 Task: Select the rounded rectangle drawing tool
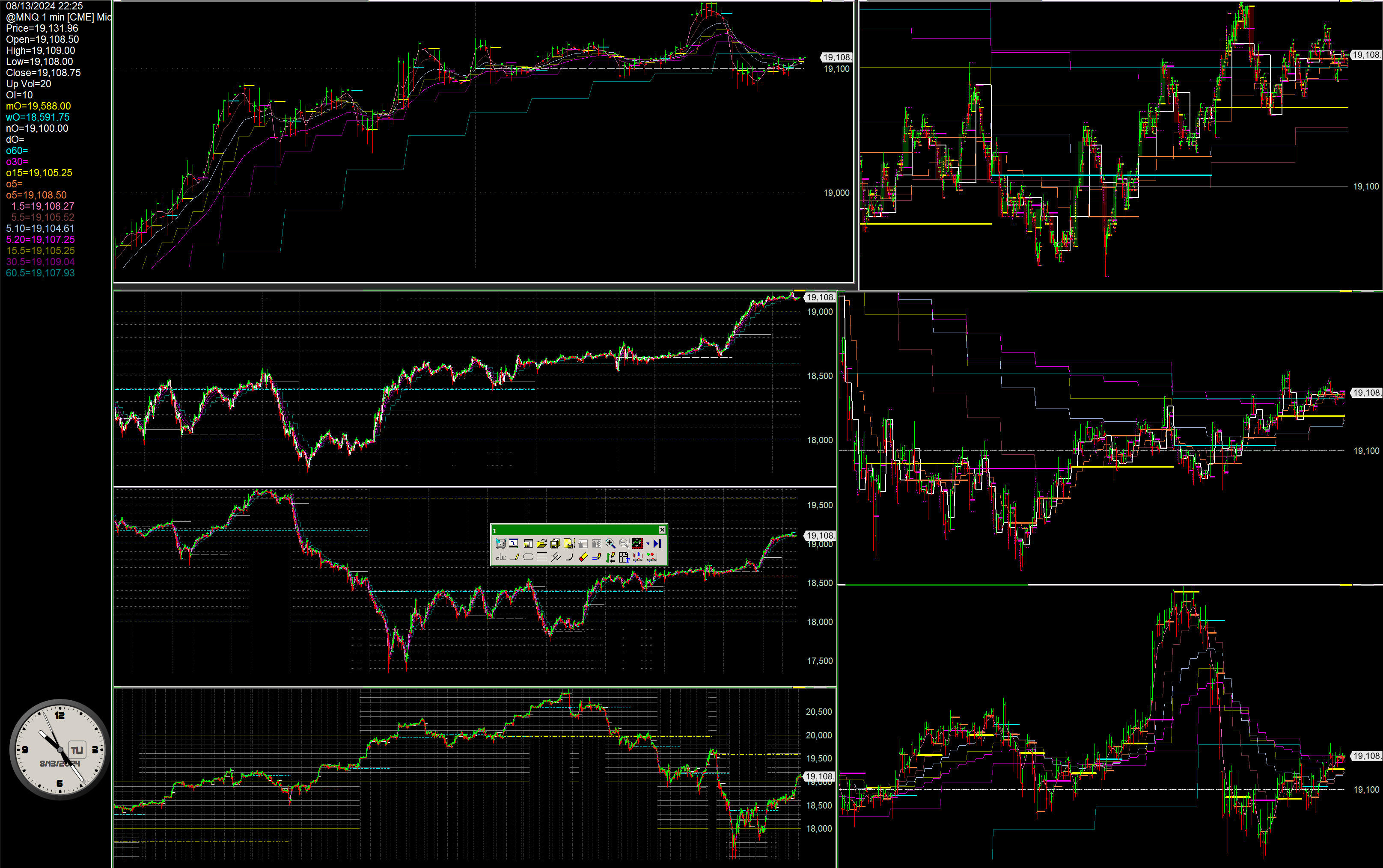point(528,557)
